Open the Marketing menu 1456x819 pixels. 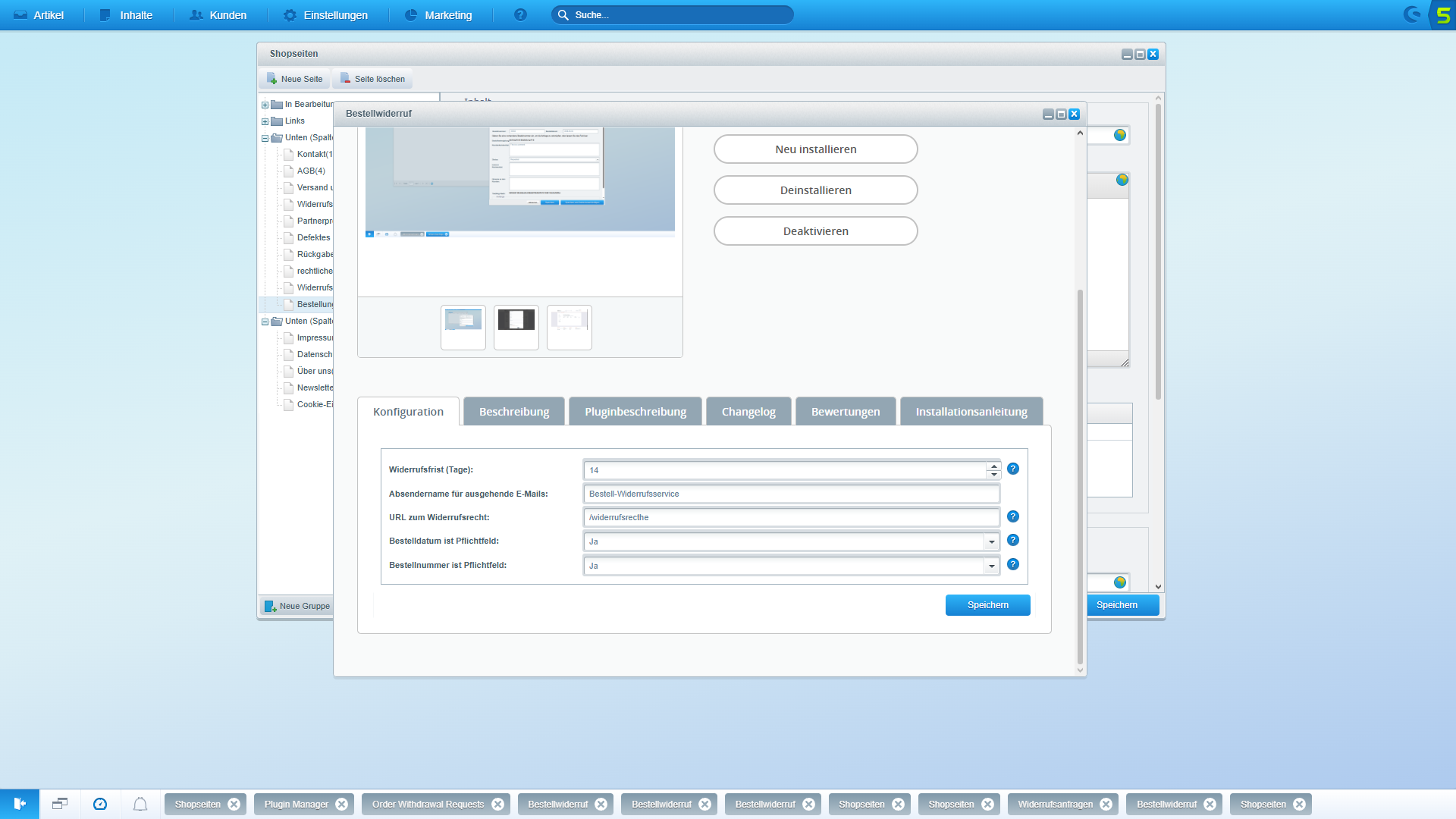pos(438,15)
